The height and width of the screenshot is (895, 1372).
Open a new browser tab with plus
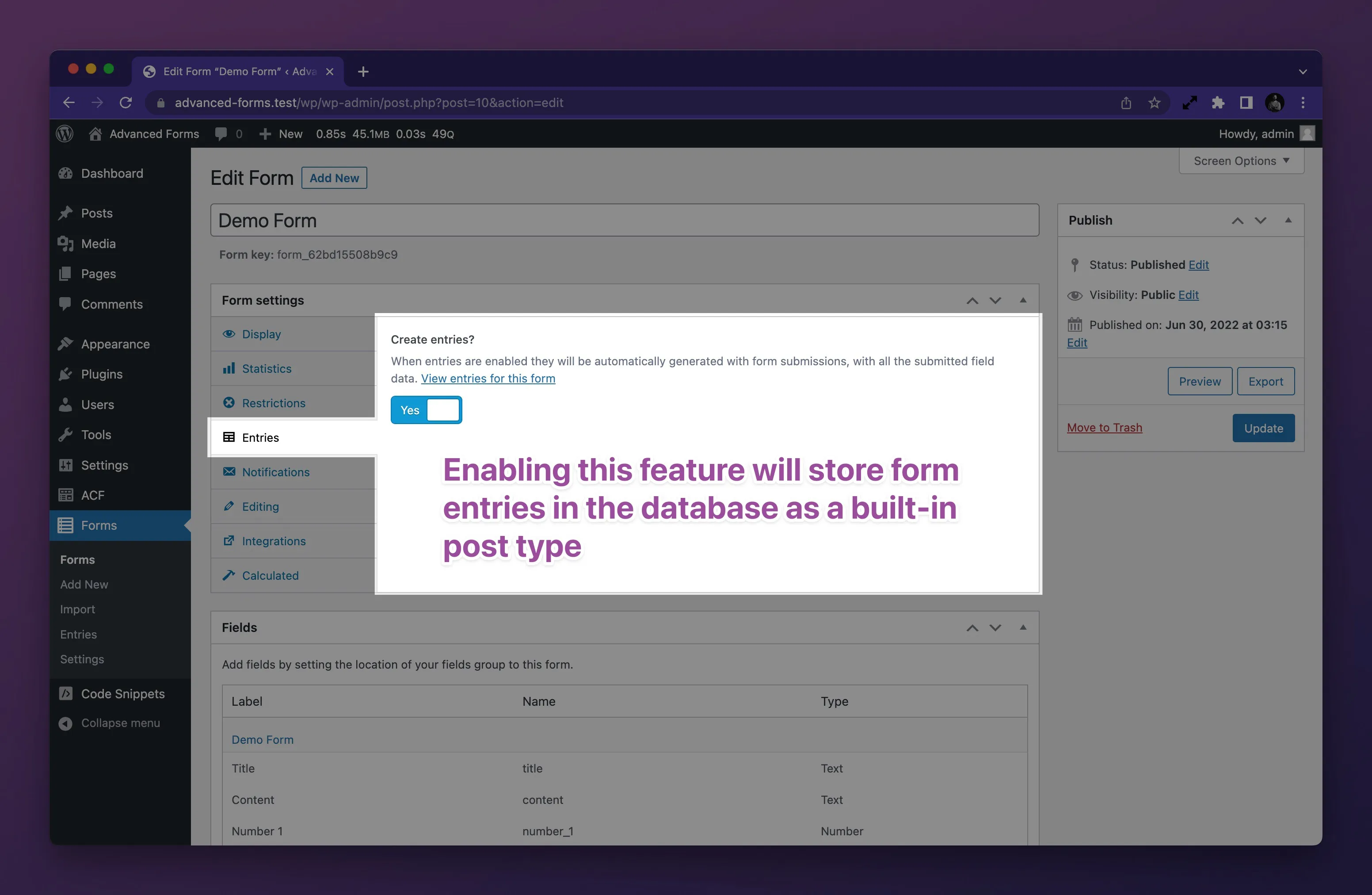point(363,72)
